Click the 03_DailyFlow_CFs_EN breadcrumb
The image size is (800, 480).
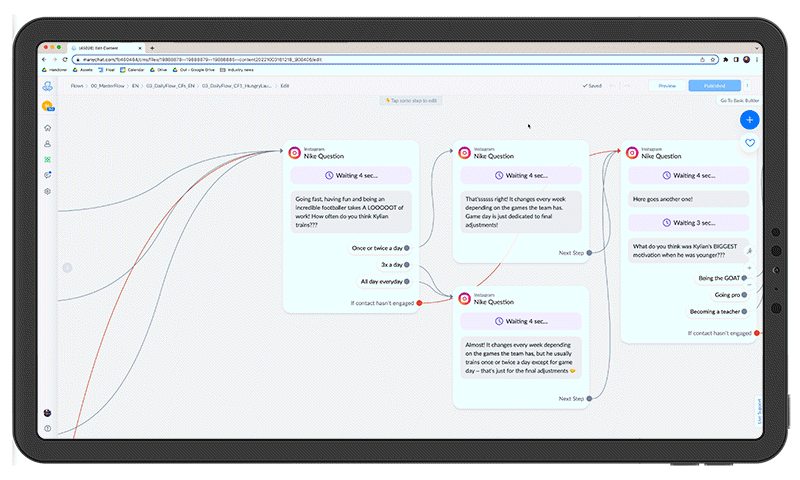(170, 86)
